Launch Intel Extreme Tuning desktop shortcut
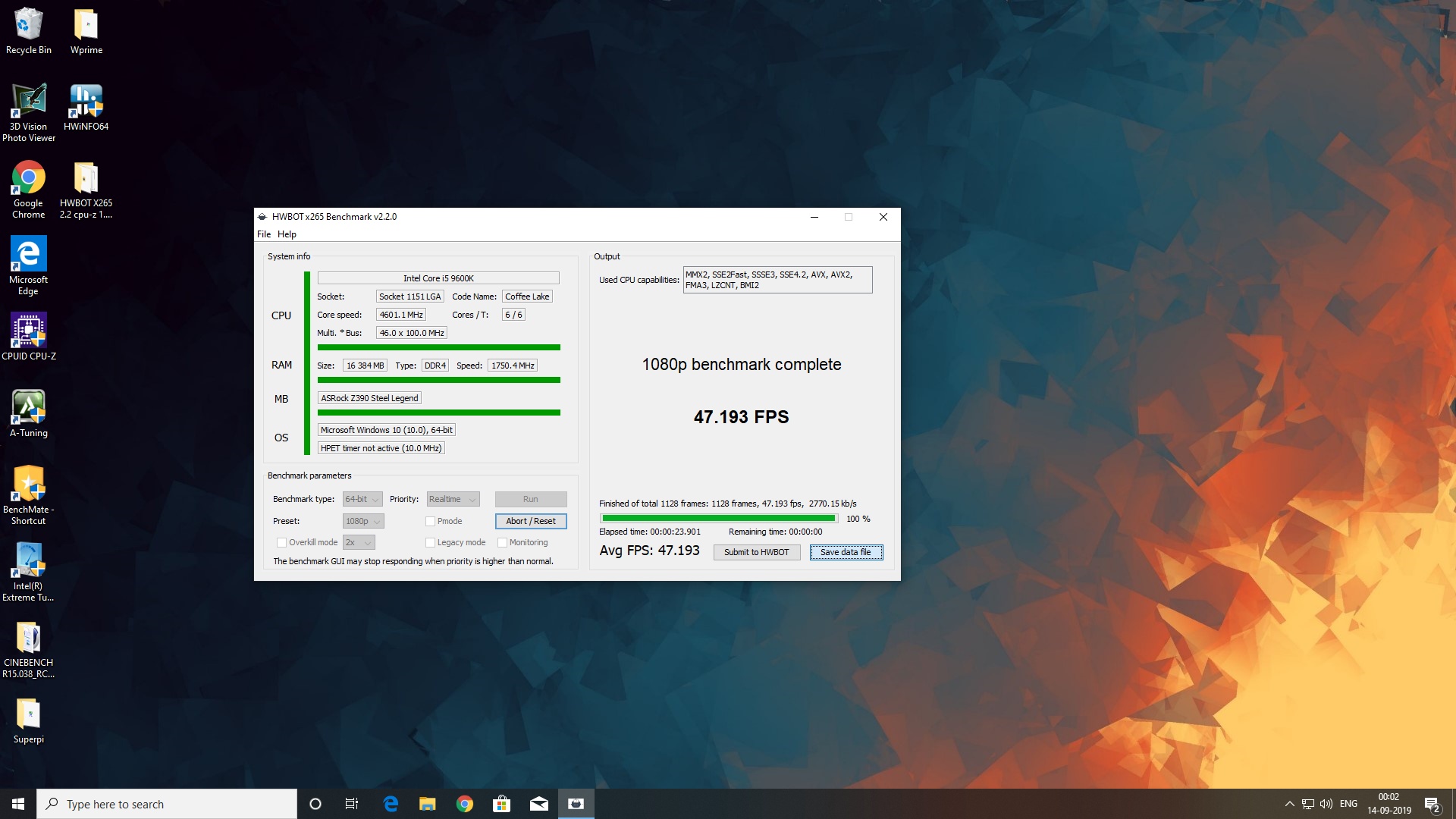Image resolution: width=1456 pixels, height=819 pixels. pos(28,573)
